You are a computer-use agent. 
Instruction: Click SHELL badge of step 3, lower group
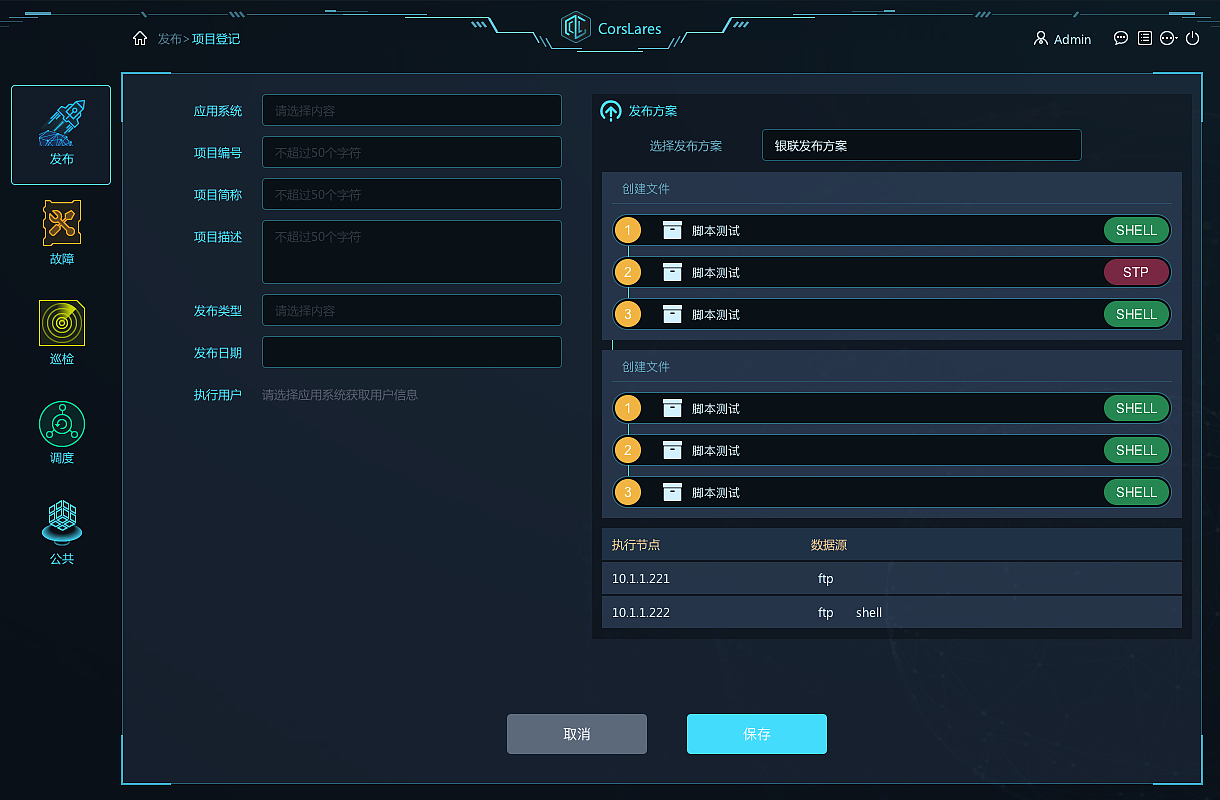1136,492
